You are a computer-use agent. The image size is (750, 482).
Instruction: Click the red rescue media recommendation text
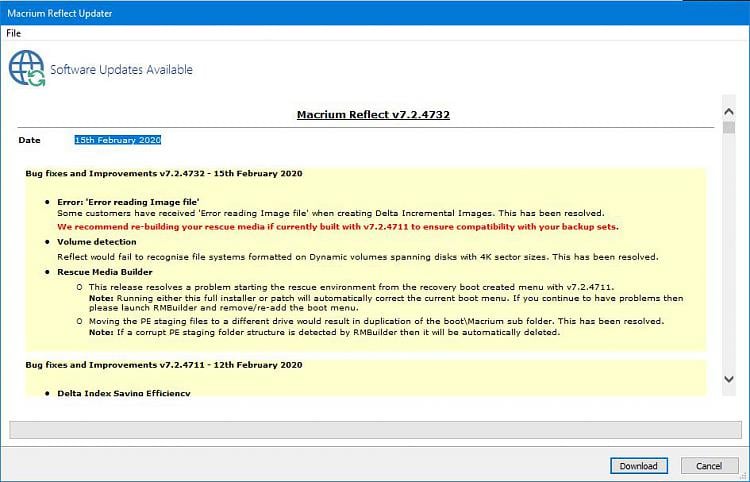click(x=338, y=227)
